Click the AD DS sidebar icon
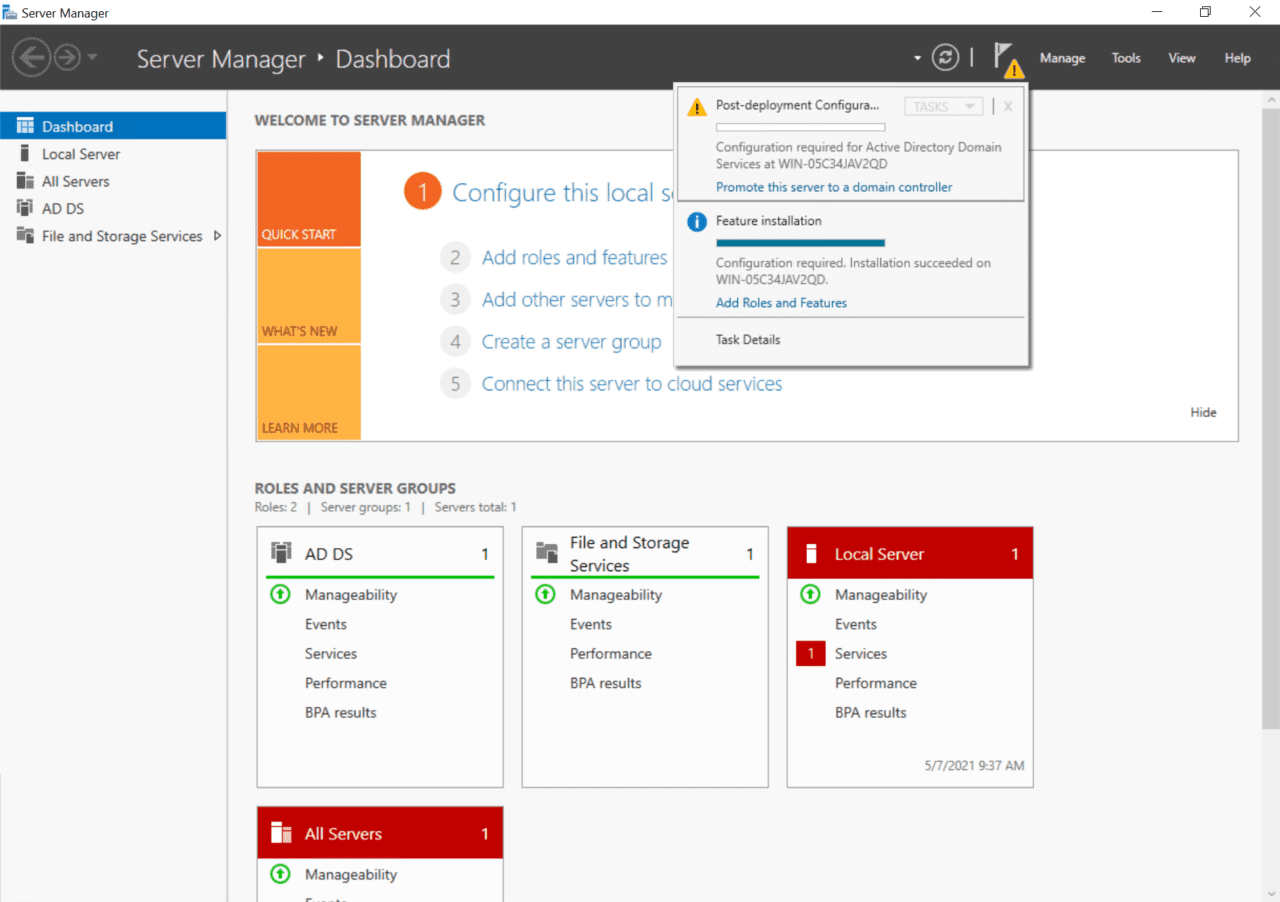This screenshot has height=902, width=1280. click(x=25, y=208)
